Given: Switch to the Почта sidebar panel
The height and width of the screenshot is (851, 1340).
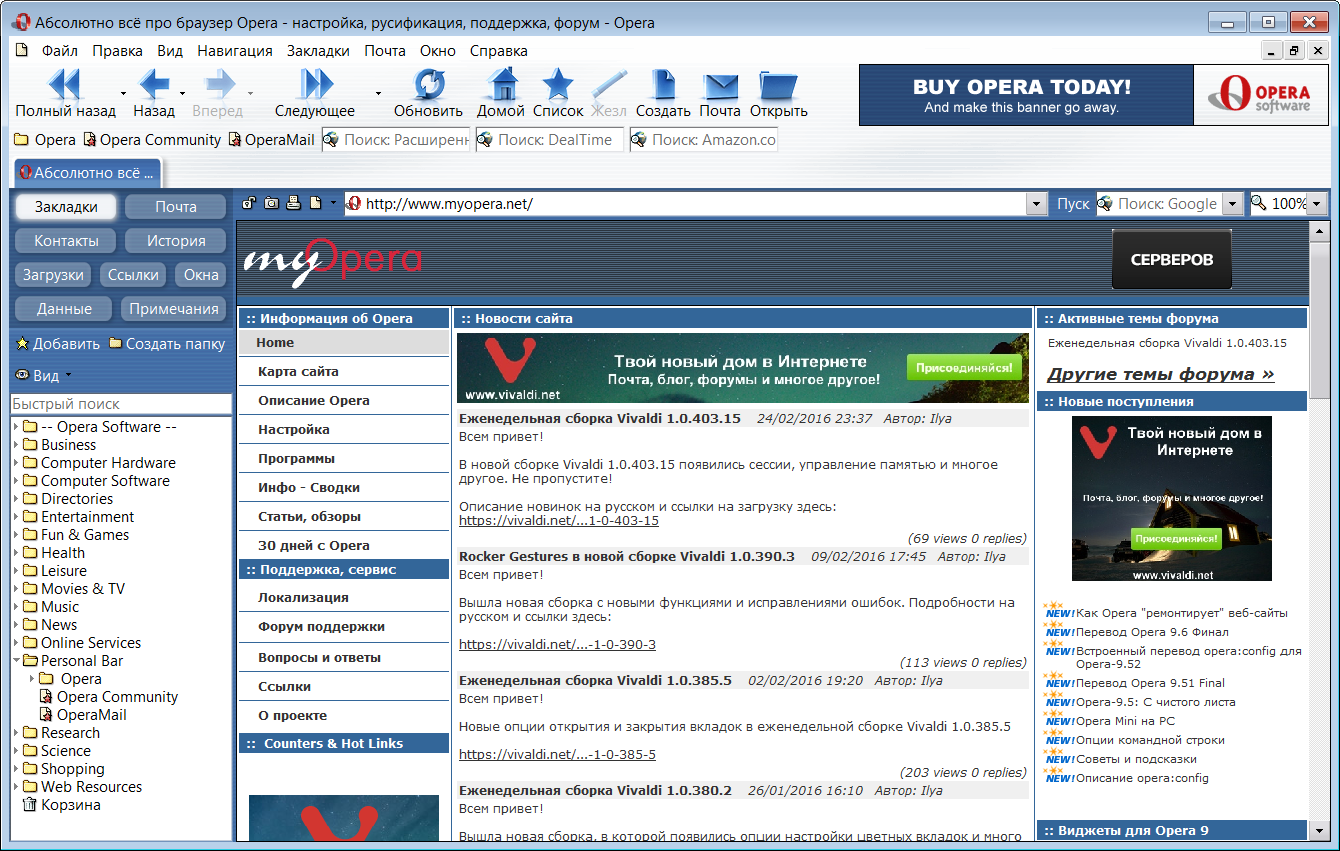Looking at the screenshot, I should 176,207.
